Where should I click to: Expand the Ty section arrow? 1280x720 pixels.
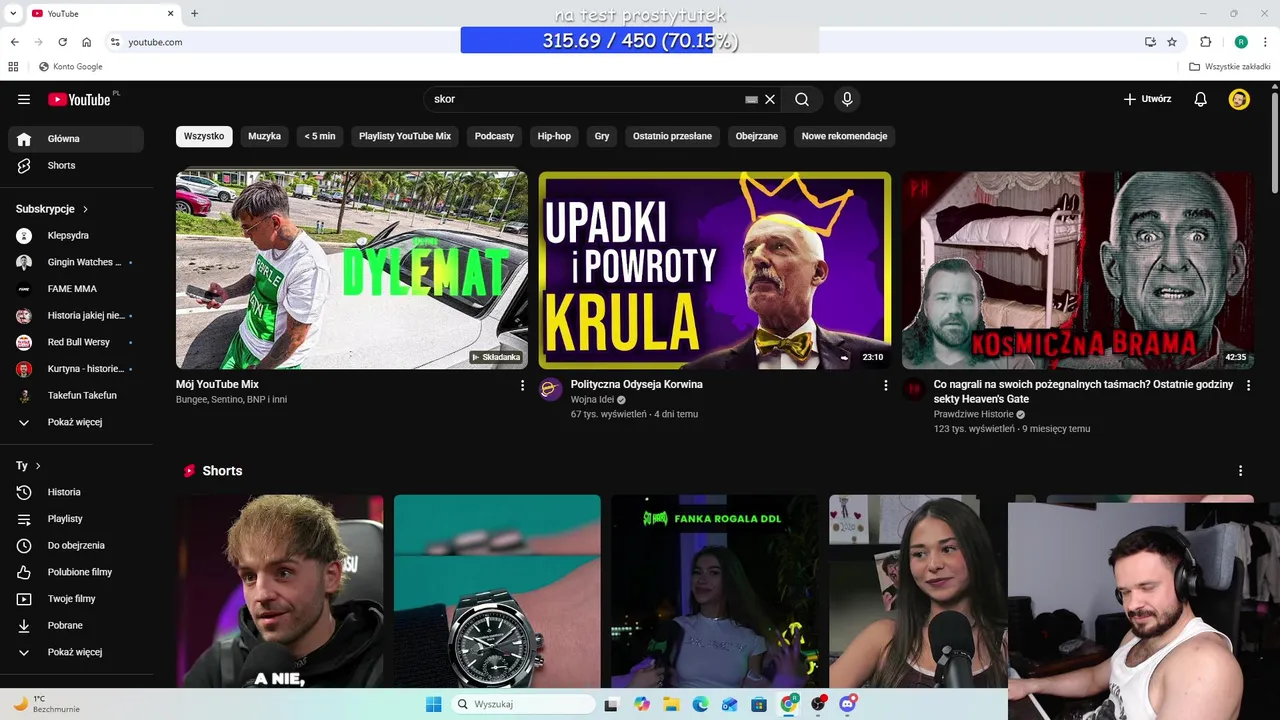coord(38,466)
